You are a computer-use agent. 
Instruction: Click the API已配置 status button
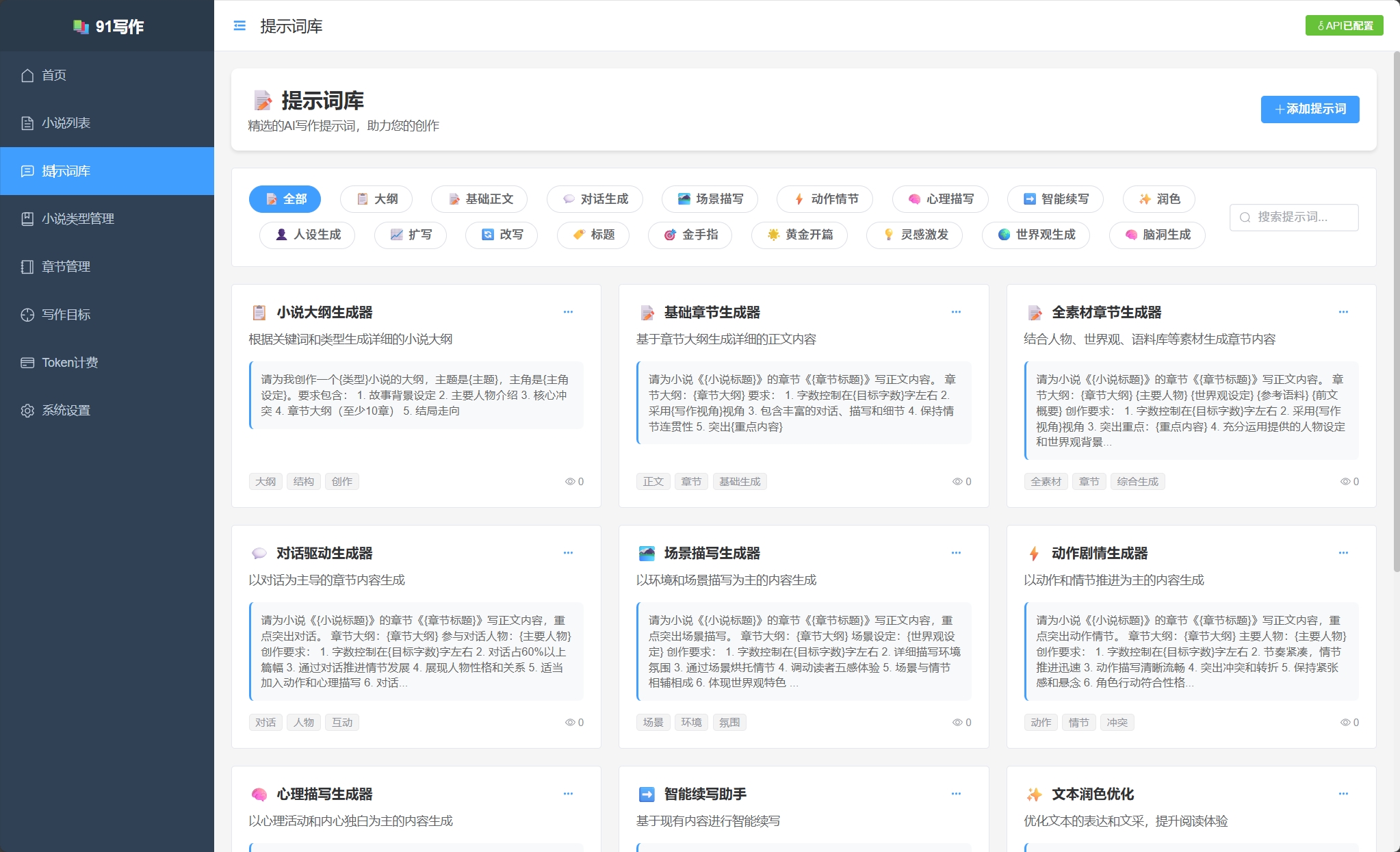point(1343,25)
